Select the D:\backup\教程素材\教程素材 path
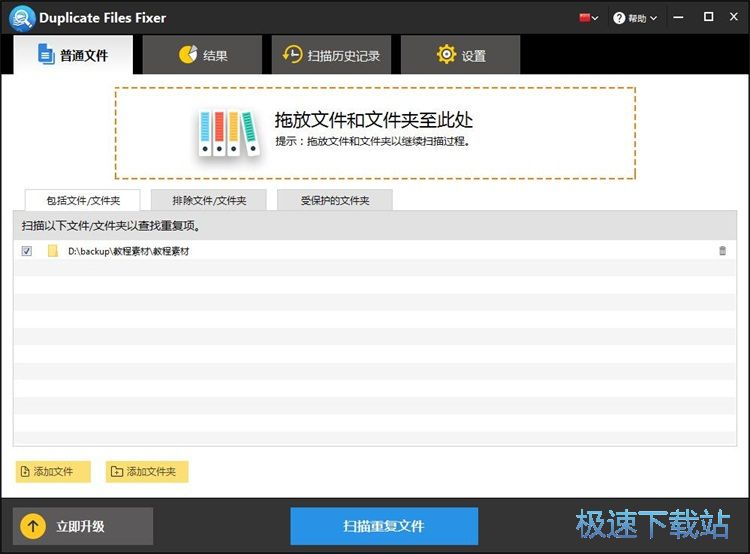 tap(128, 251)
